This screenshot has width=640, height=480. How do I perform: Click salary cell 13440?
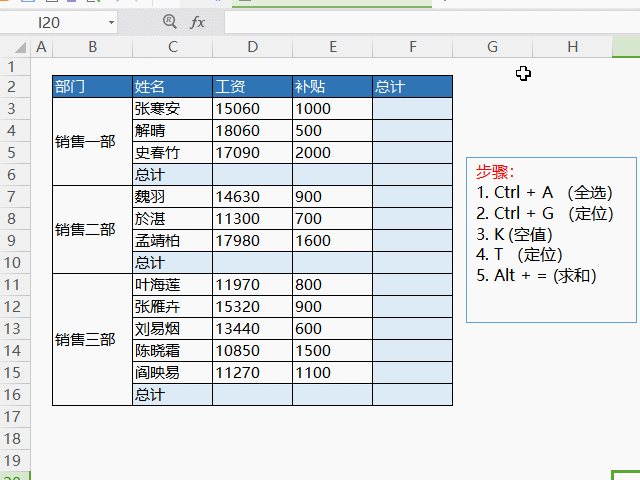[253, 329]
